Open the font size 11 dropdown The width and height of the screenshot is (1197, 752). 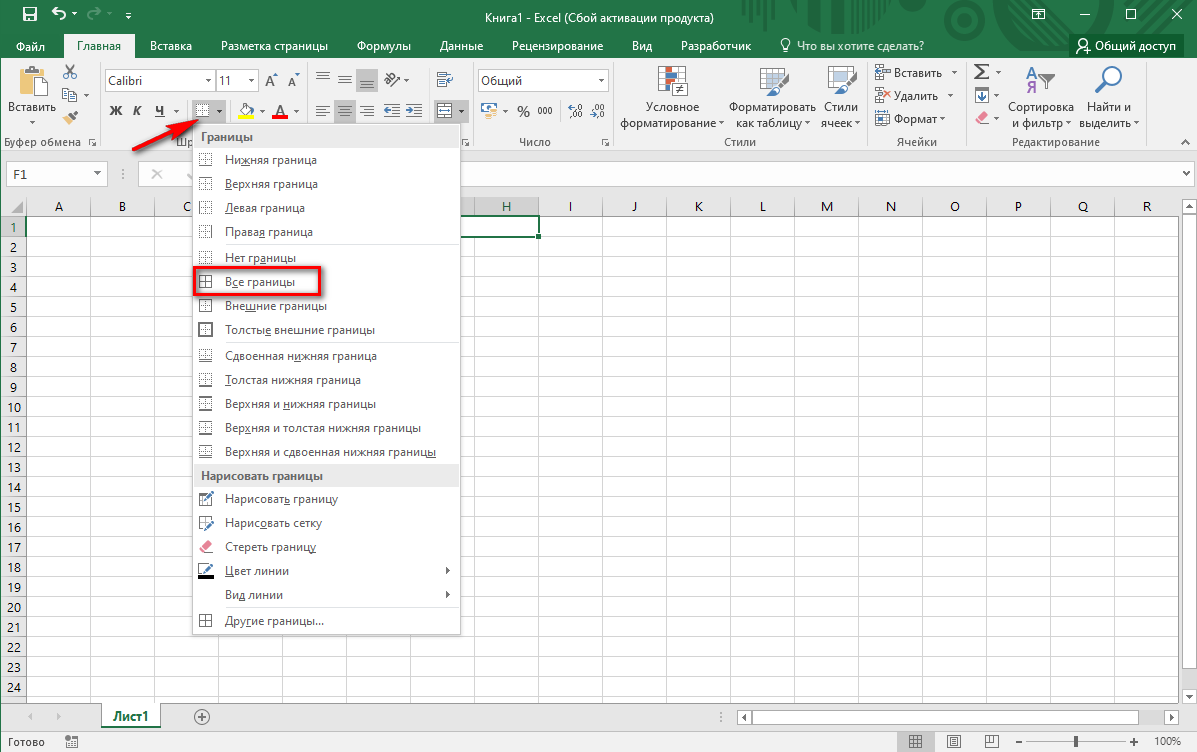tap(251, 81)
